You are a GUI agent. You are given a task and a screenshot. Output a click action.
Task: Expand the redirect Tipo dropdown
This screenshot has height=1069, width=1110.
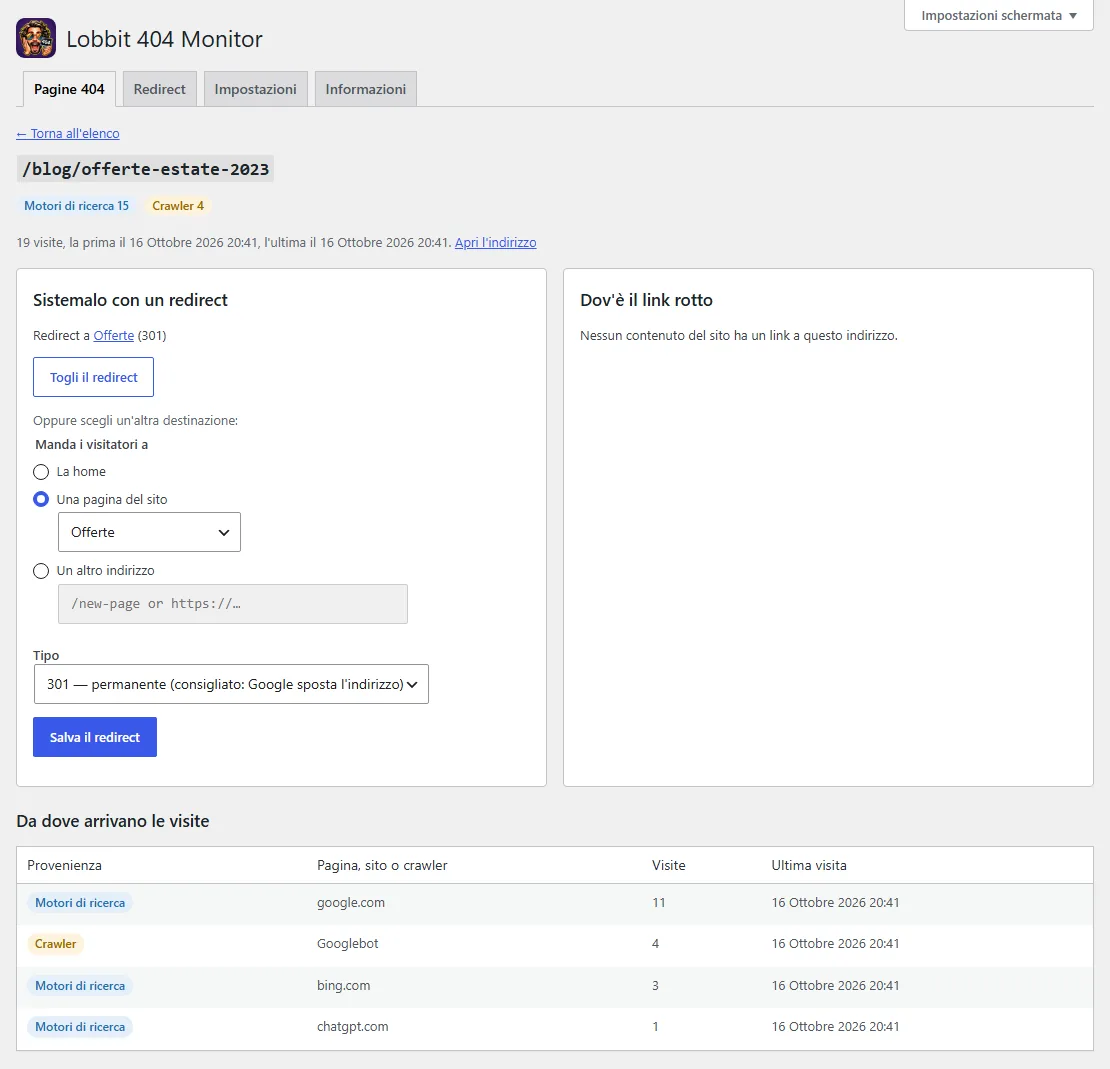pos(231,684)
